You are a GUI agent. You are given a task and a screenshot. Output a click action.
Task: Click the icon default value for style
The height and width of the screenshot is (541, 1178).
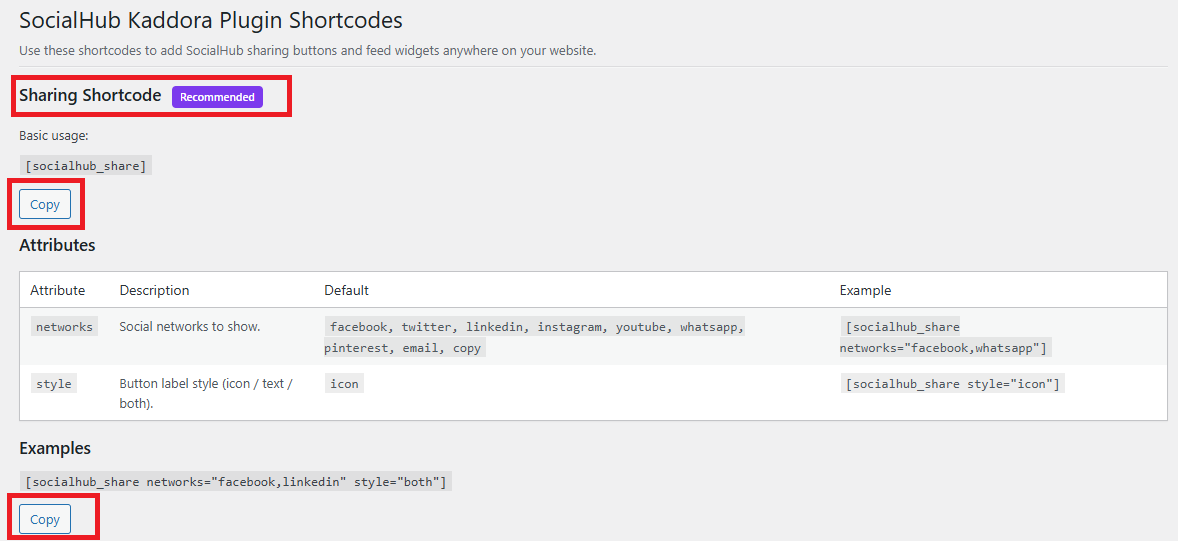pyautogui.click(x=344, y=384)
